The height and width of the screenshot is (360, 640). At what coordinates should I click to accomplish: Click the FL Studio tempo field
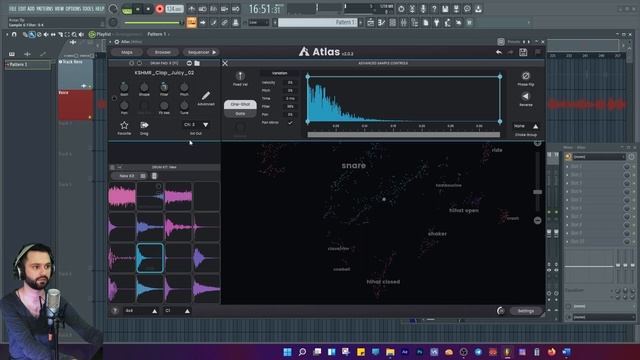point(174,9)
